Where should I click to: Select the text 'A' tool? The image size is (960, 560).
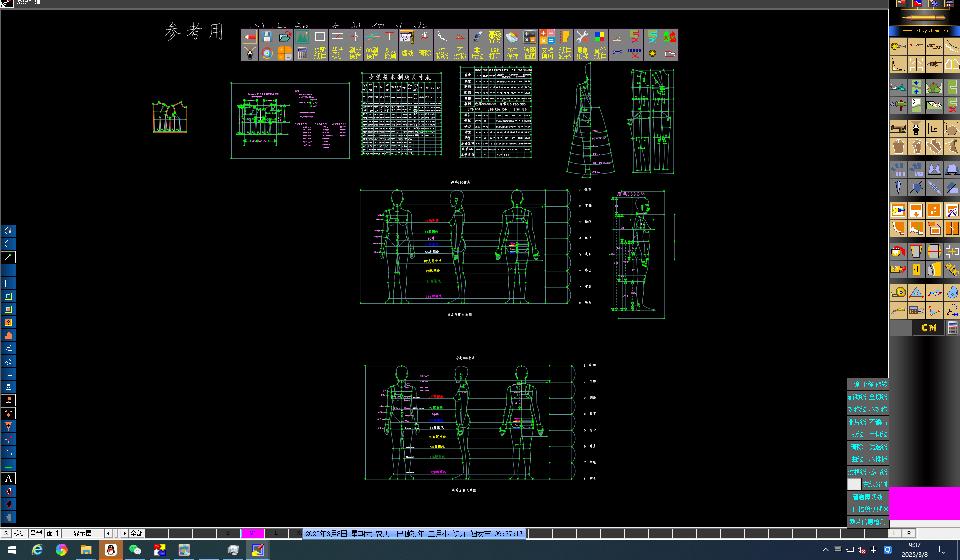pyautogui.click(x=9, y=479)
